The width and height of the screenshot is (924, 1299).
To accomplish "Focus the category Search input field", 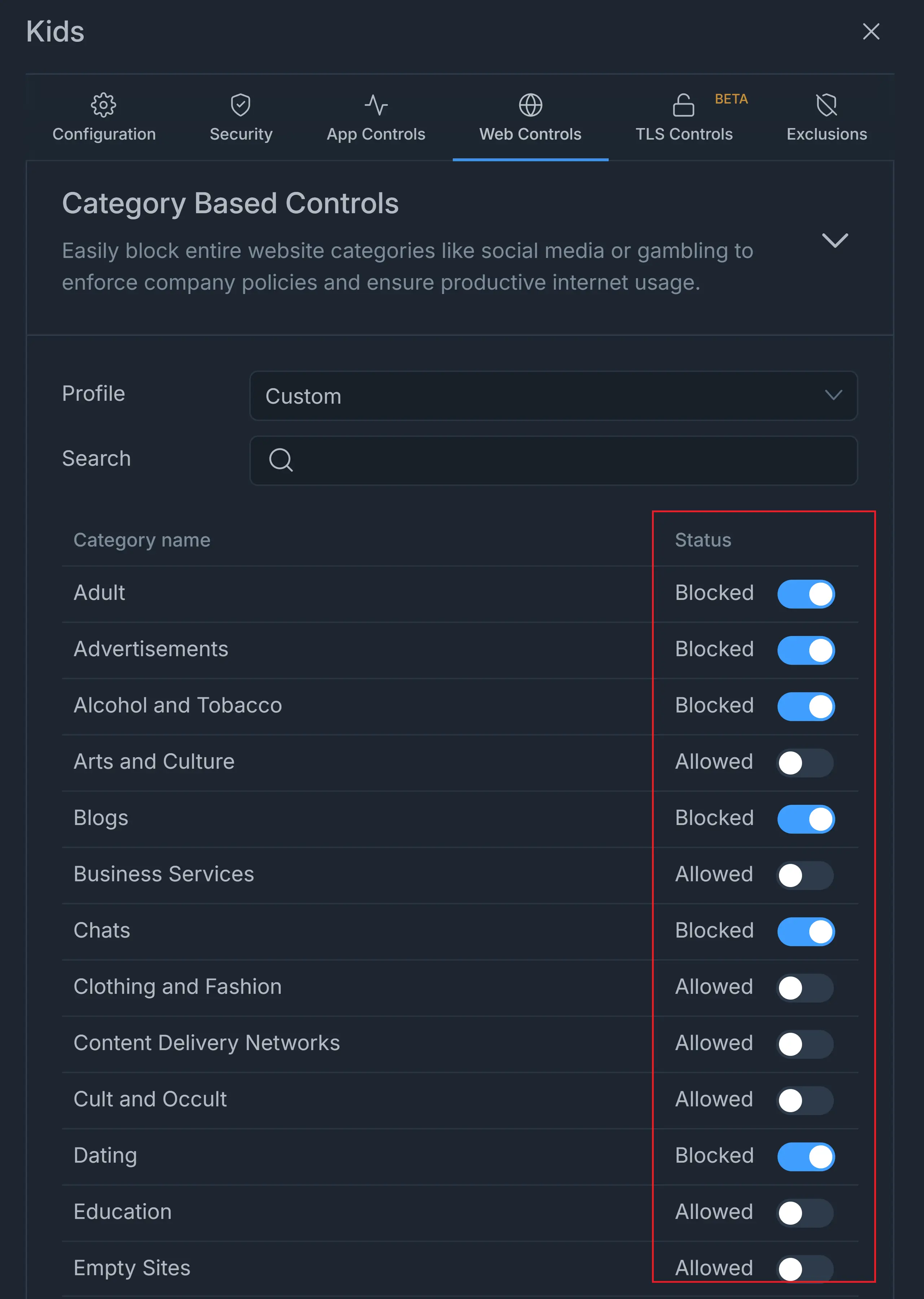I will (x=553, y=460).
